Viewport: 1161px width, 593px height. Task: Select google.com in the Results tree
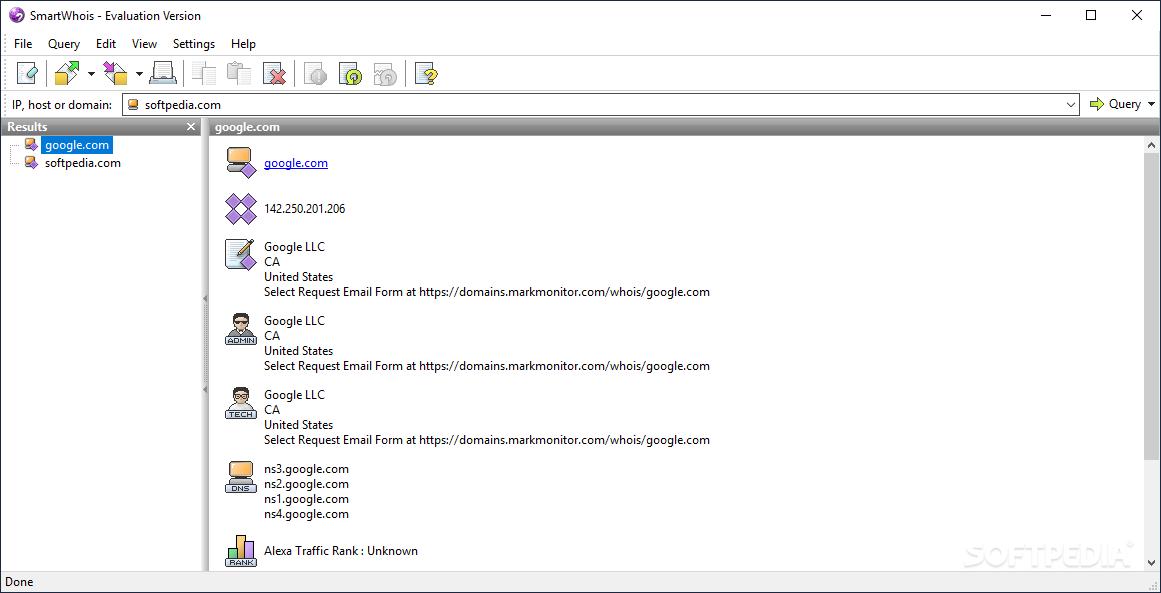tap(77, 144)
